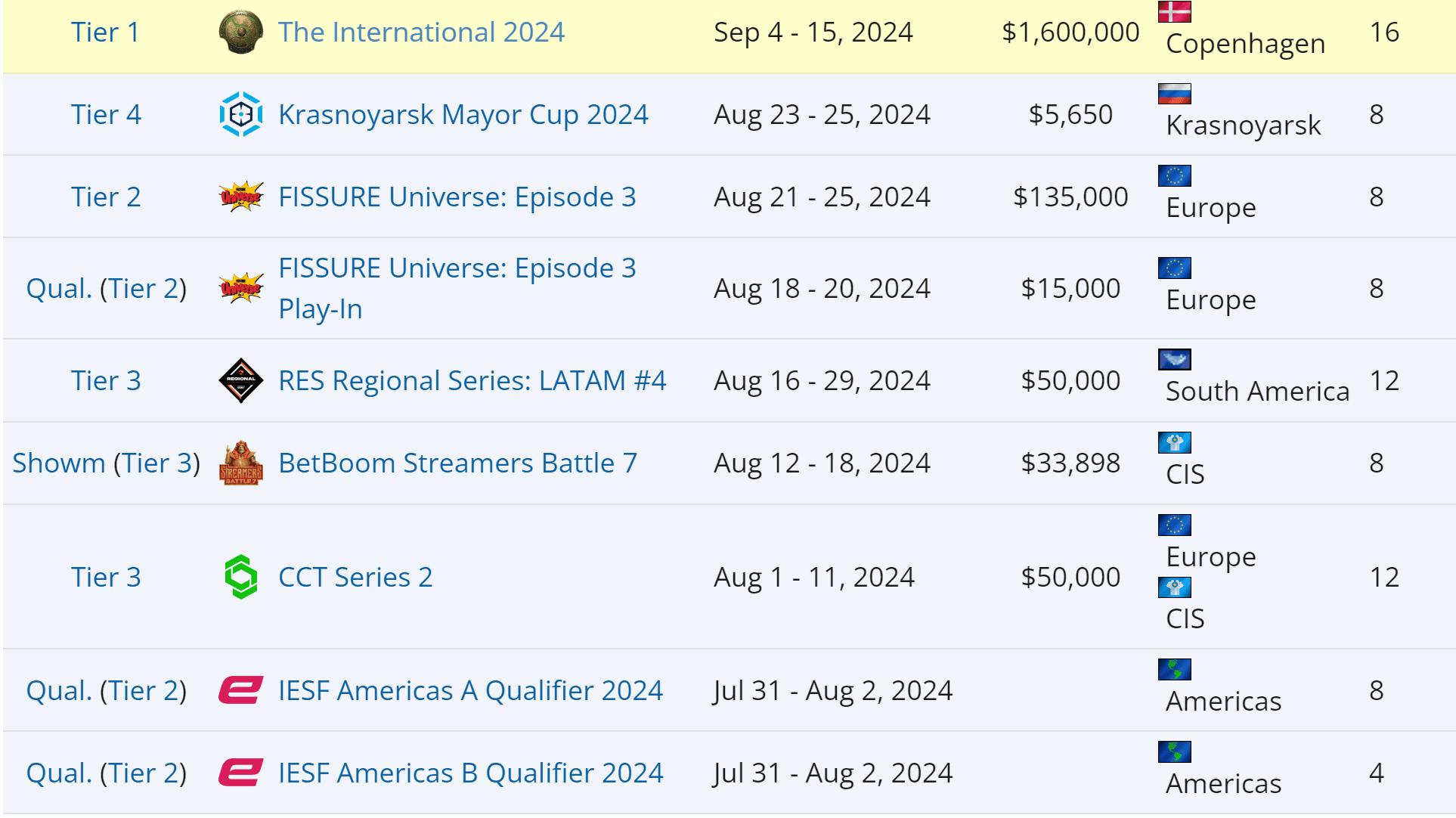The height and width of the screenshot is (818, 1456).
Task: Click IESF Americas A Qualifier logo
Action: pyautogui.click(x=240, y=690)
